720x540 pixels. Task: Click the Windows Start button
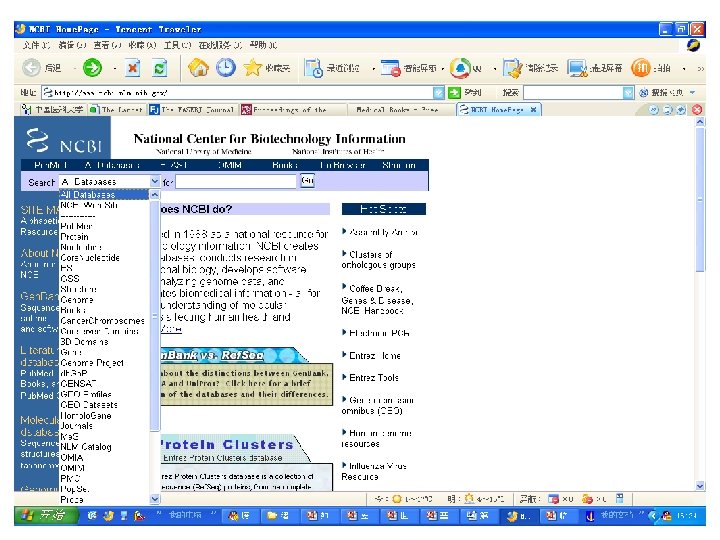pyautogui.click(x=44, y=516)
